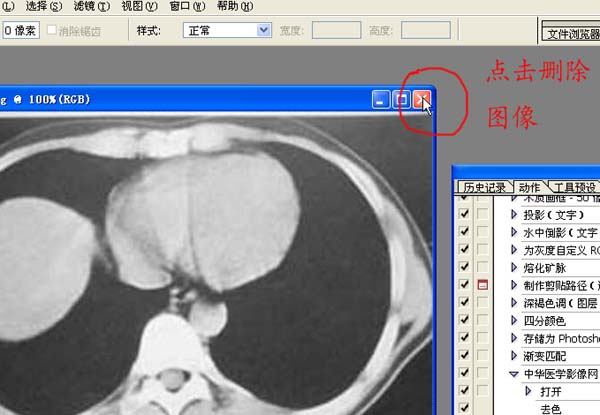Screen dimensions: 600x415
Task: Open the 样式 dropdown showing 正常
Action: 227,30
